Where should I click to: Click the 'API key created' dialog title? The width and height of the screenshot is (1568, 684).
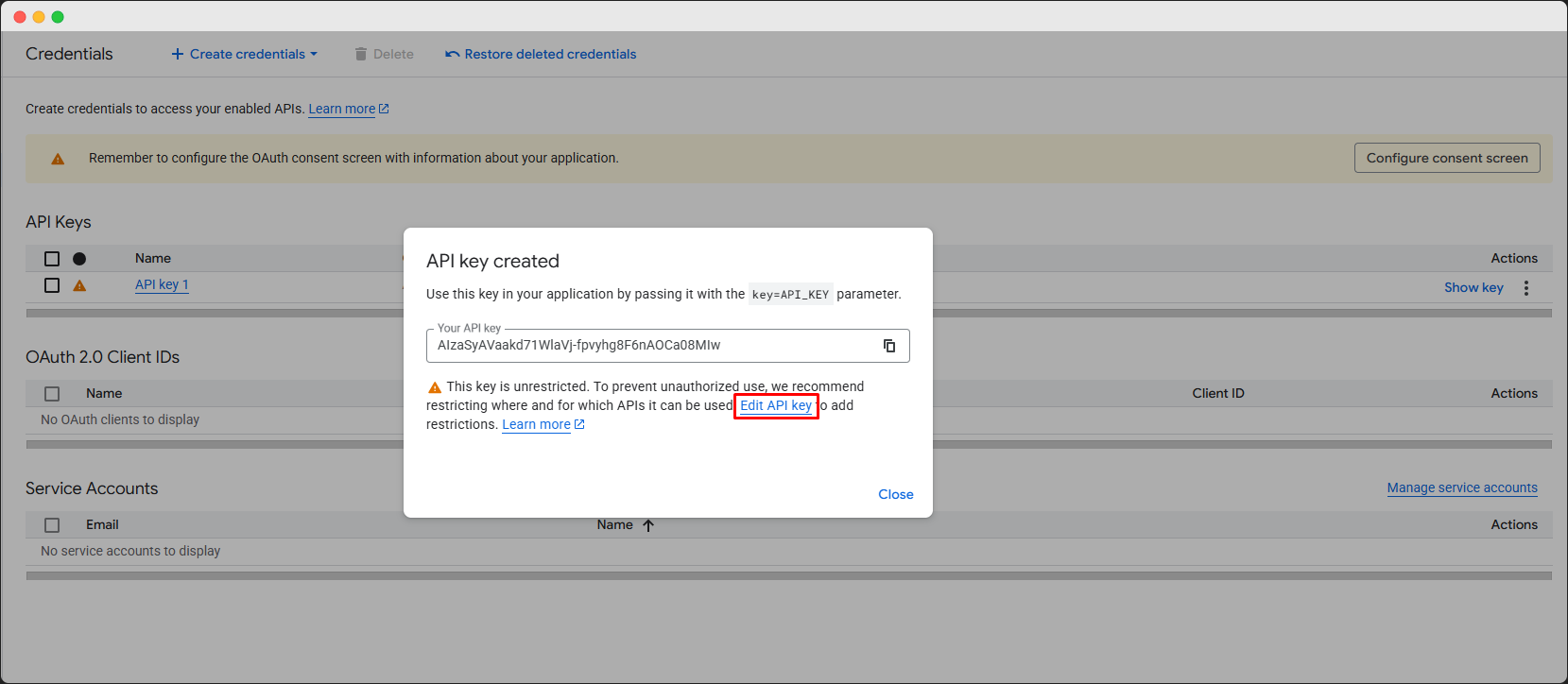click(x=492, y=261)
